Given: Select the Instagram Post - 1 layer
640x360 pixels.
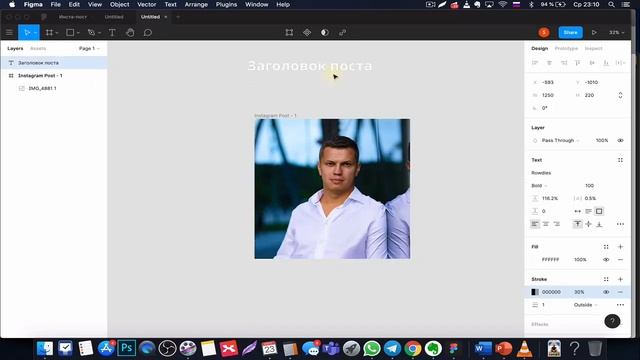Looking at the screenshot, I should 53,76.
